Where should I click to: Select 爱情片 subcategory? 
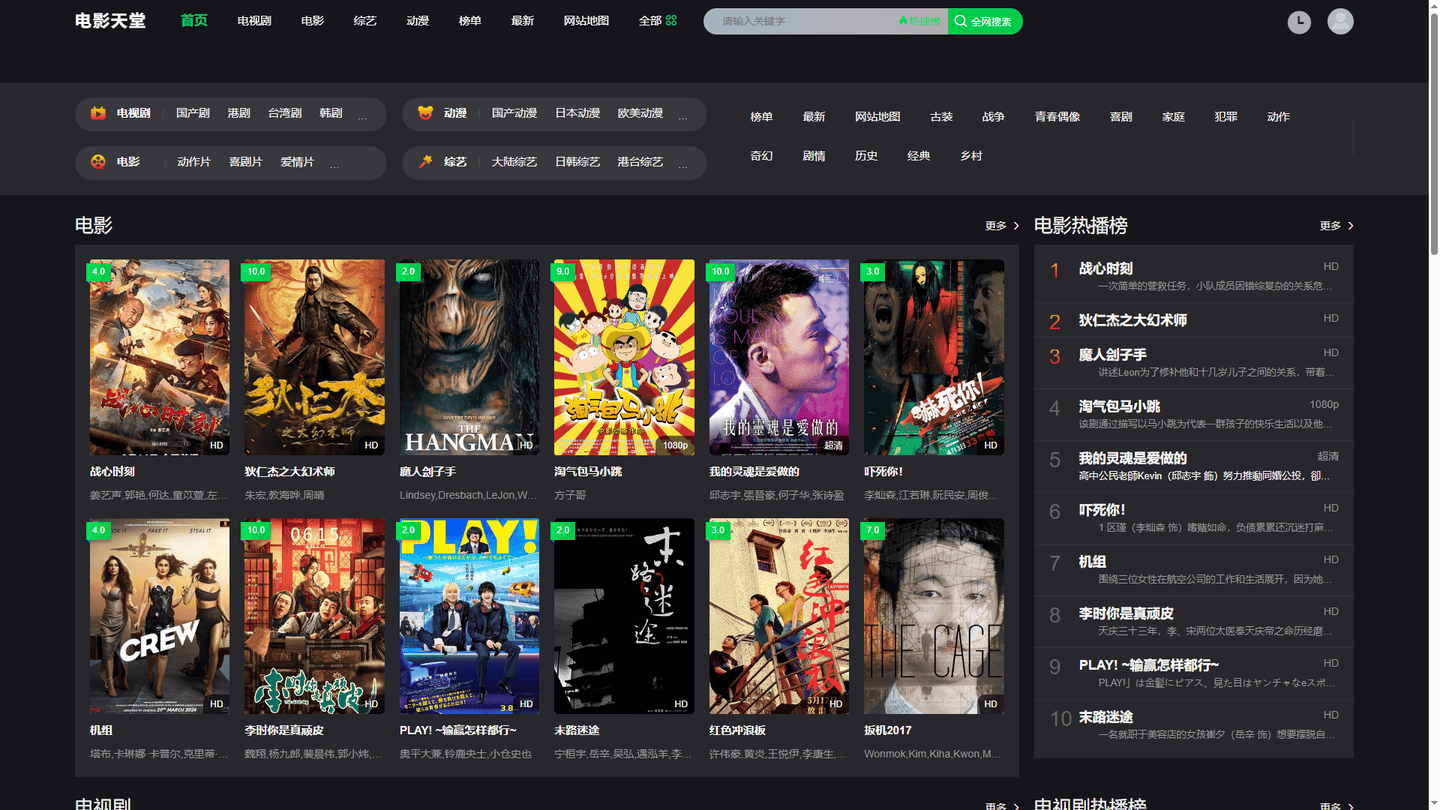coord(297,162)
